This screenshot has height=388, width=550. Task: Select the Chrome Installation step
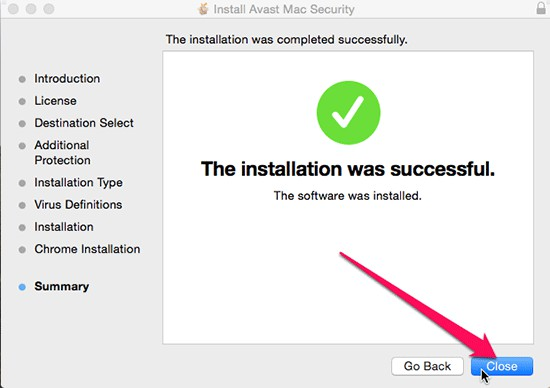click(x=87, y=249)
